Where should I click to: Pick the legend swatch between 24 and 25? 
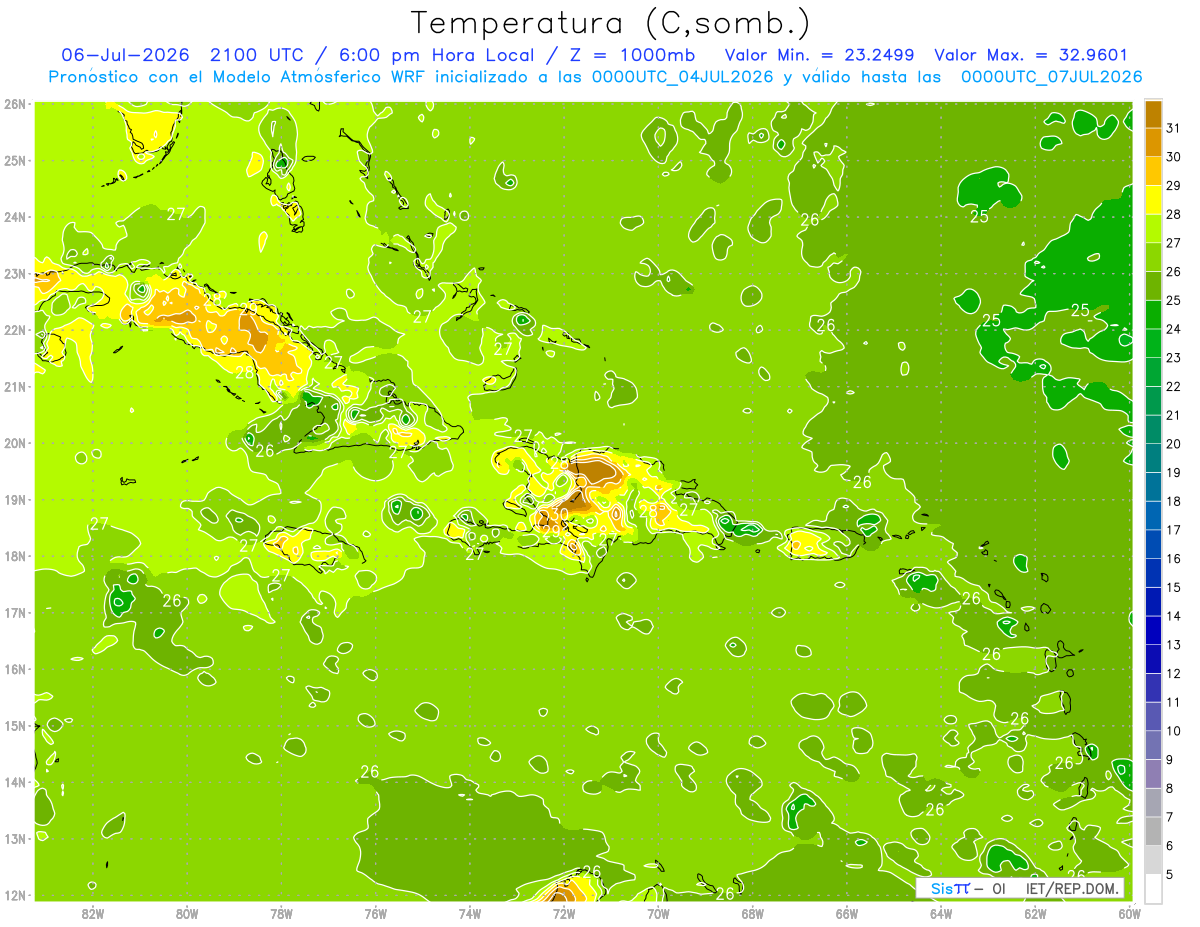(1153, 314)
